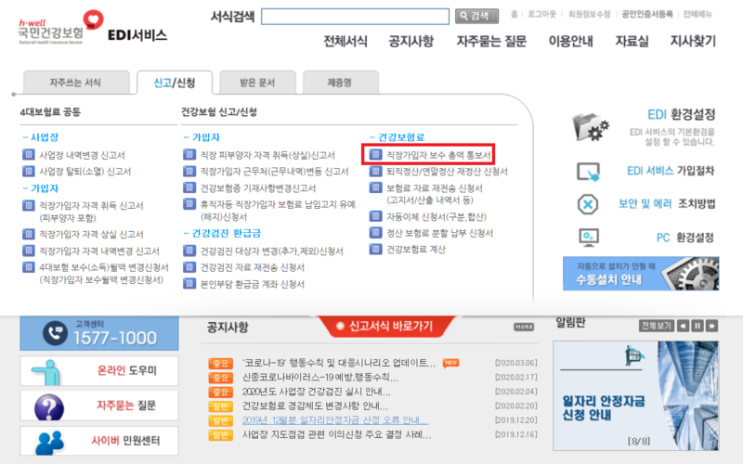
Task: Open EDI 서비스 가입절차
Action: (x=670, y=171)
